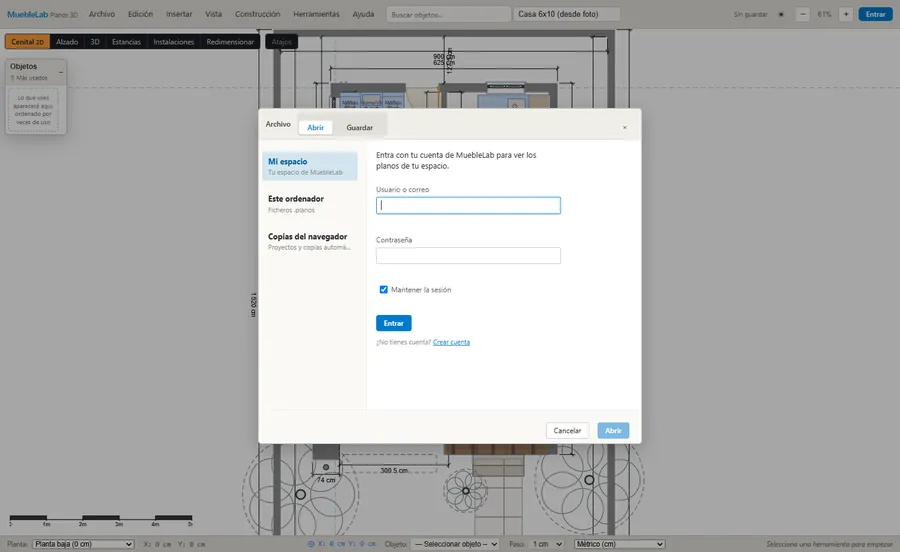Image resolution: width=900 pixels, height=552 pixels.
Task: Click the zoom percentage 61% label
Action: tap(824, 14)
